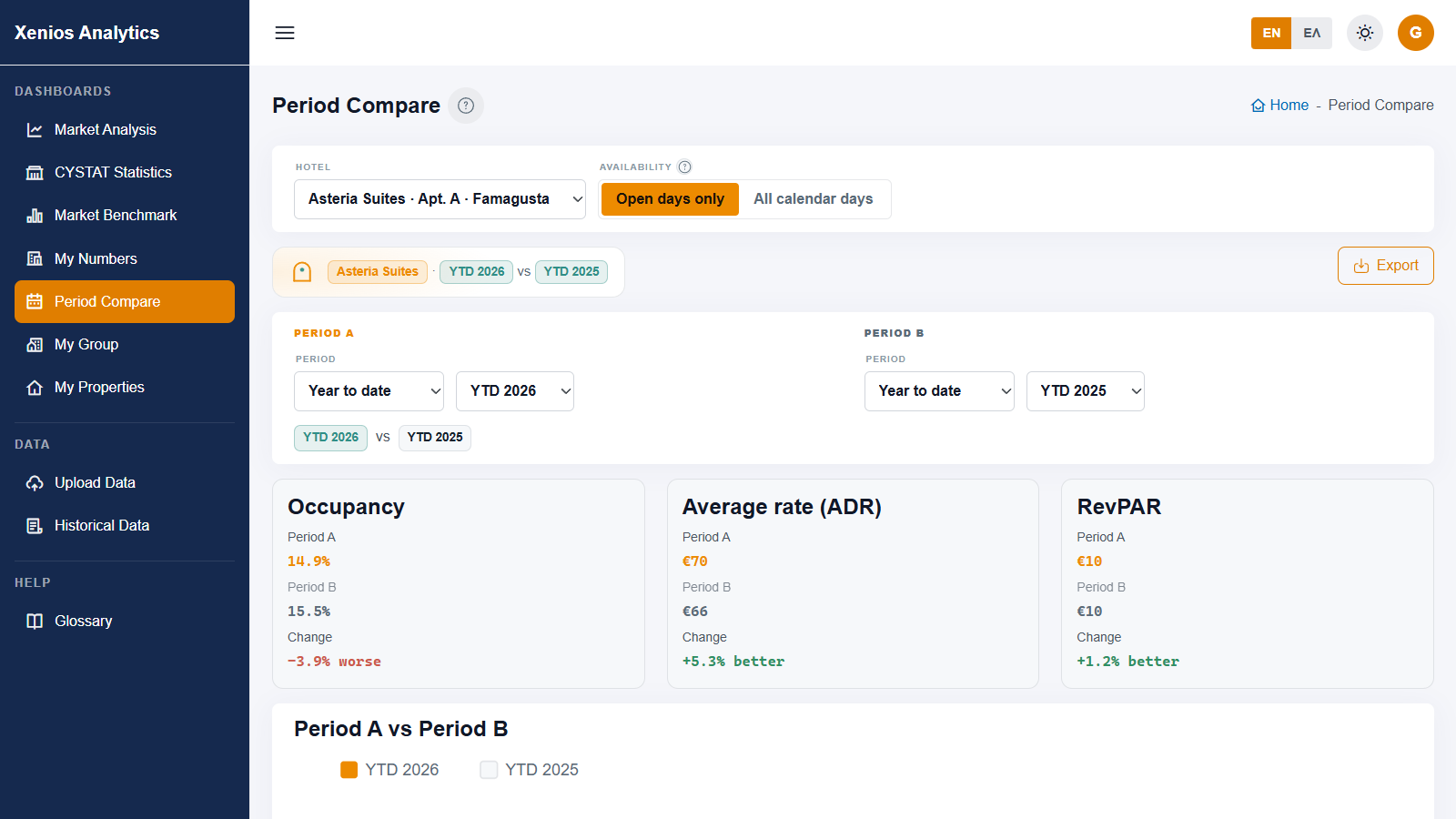Click the home icon in breadcrumb

pos(1258,106)
